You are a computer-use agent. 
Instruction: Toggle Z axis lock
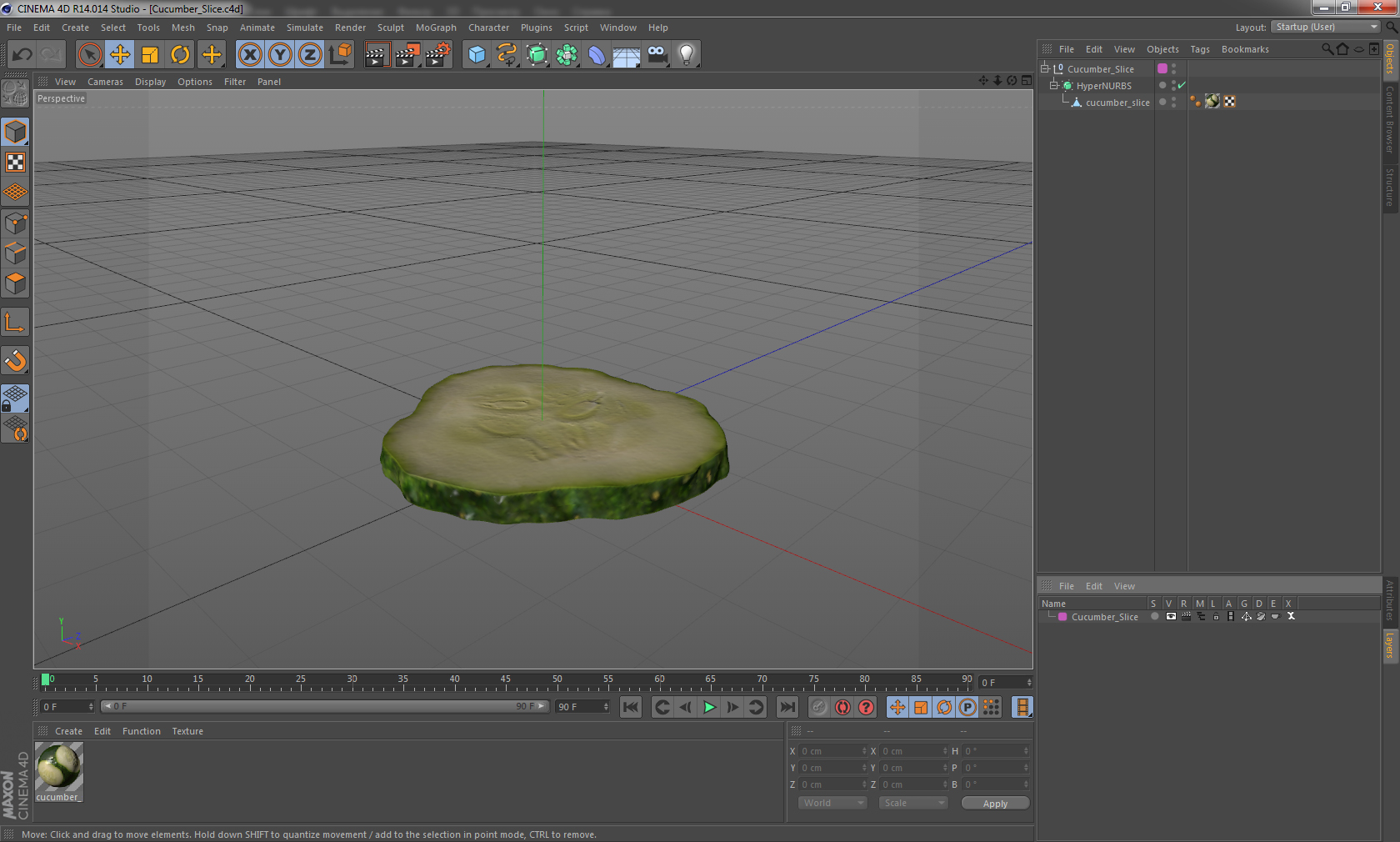pos(310,55)
